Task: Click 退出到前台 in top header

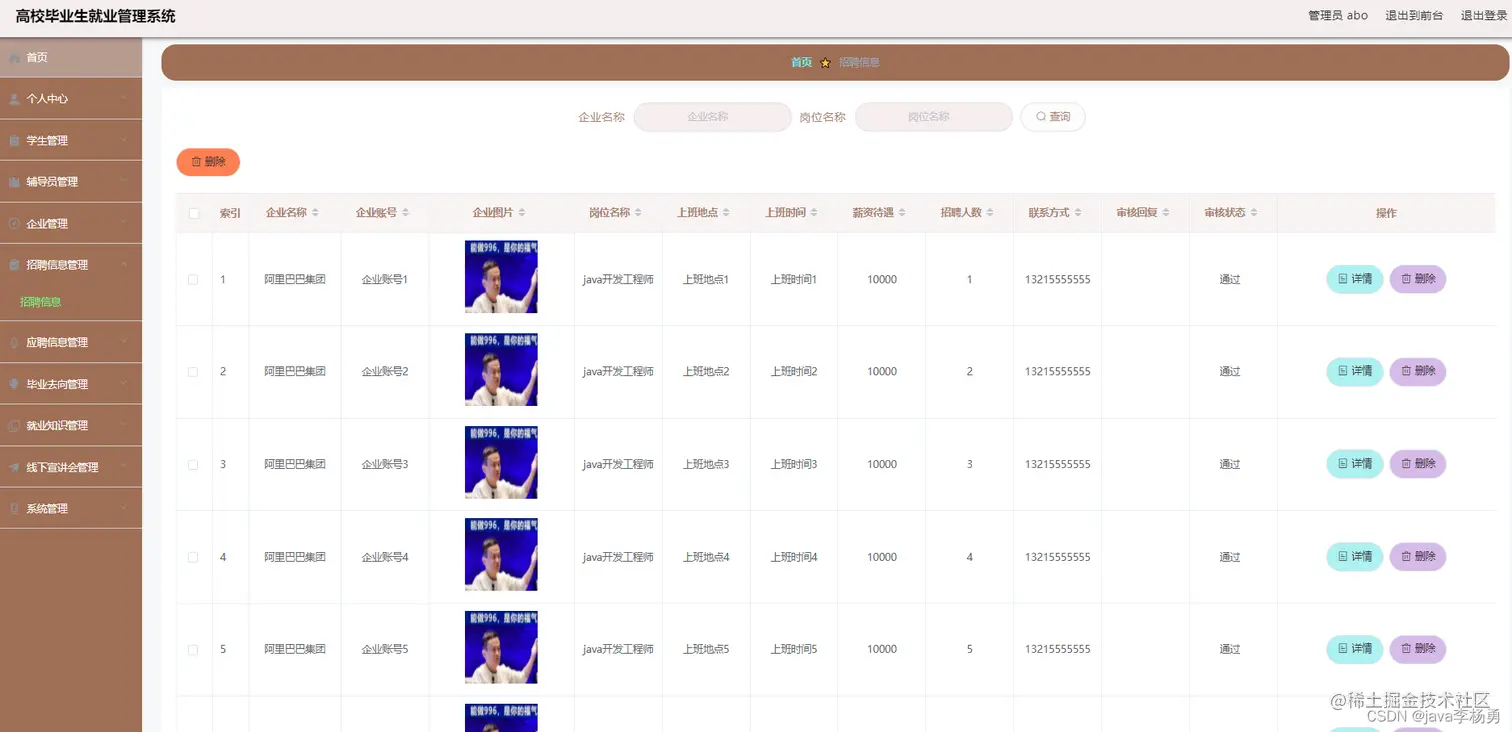Action: 1414,15
